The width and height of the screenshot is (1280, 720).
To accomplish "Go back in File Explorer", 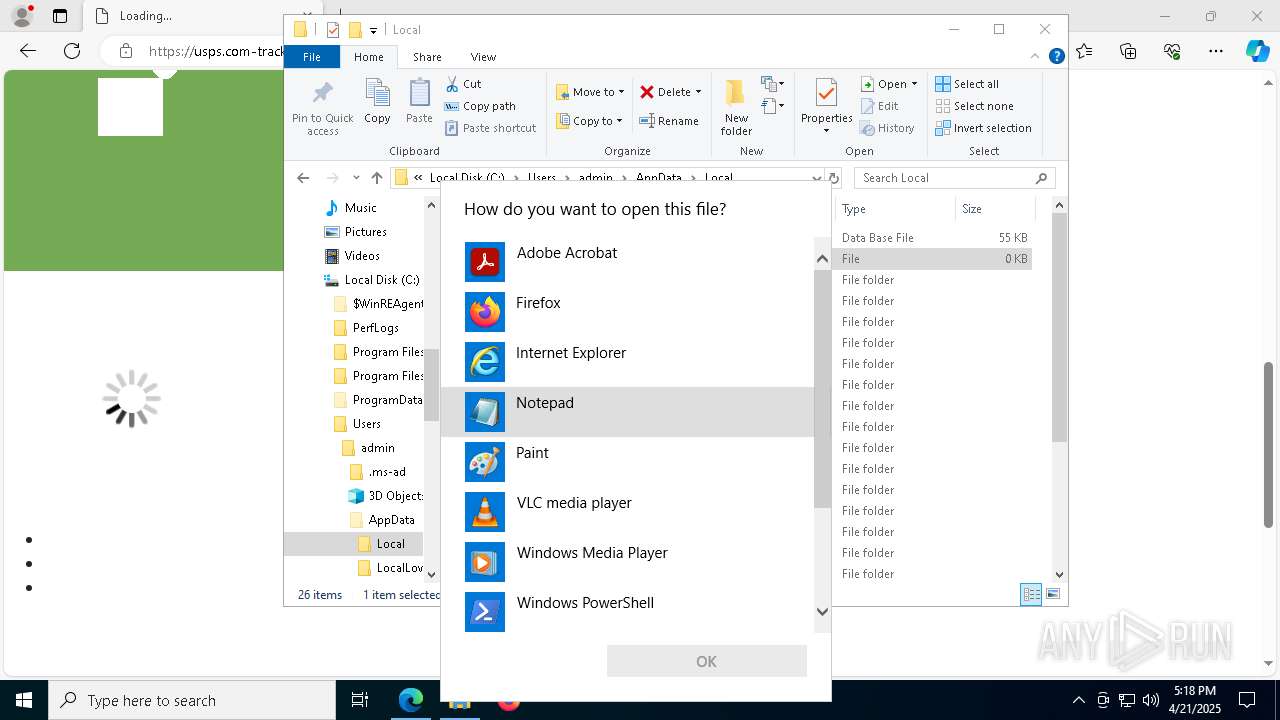I will [303, 178].
